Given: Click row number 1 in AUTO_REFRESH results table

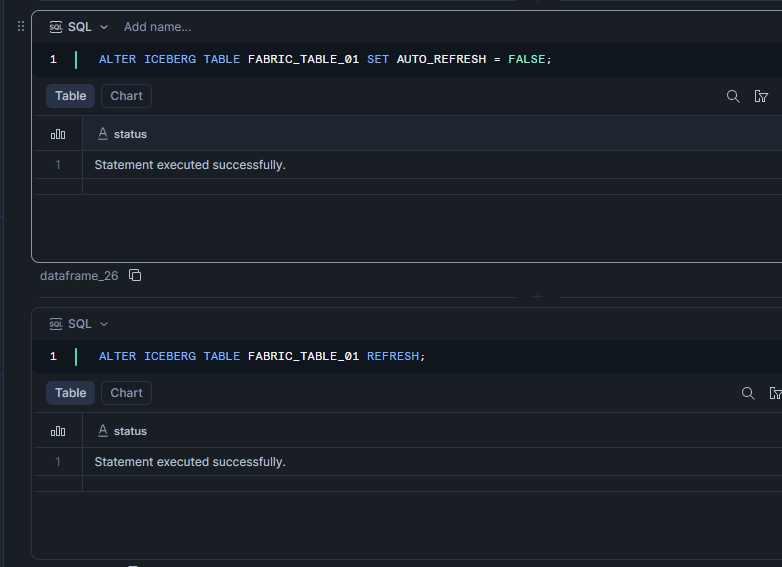Looking at the screenshot, I should coord(58,165).
